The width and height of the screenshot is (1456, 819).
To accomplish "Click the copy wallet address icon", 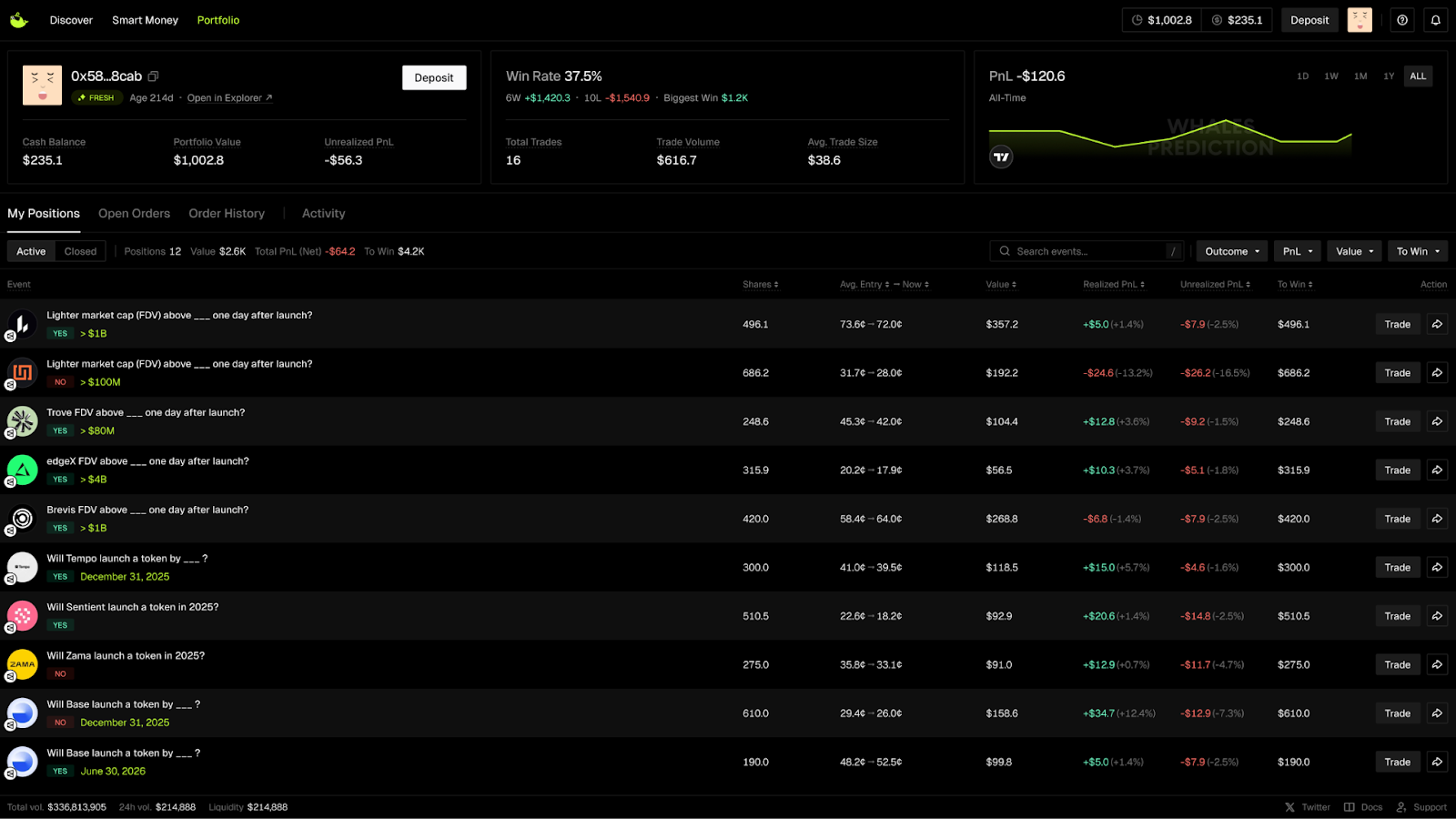I will pos(153,76).
